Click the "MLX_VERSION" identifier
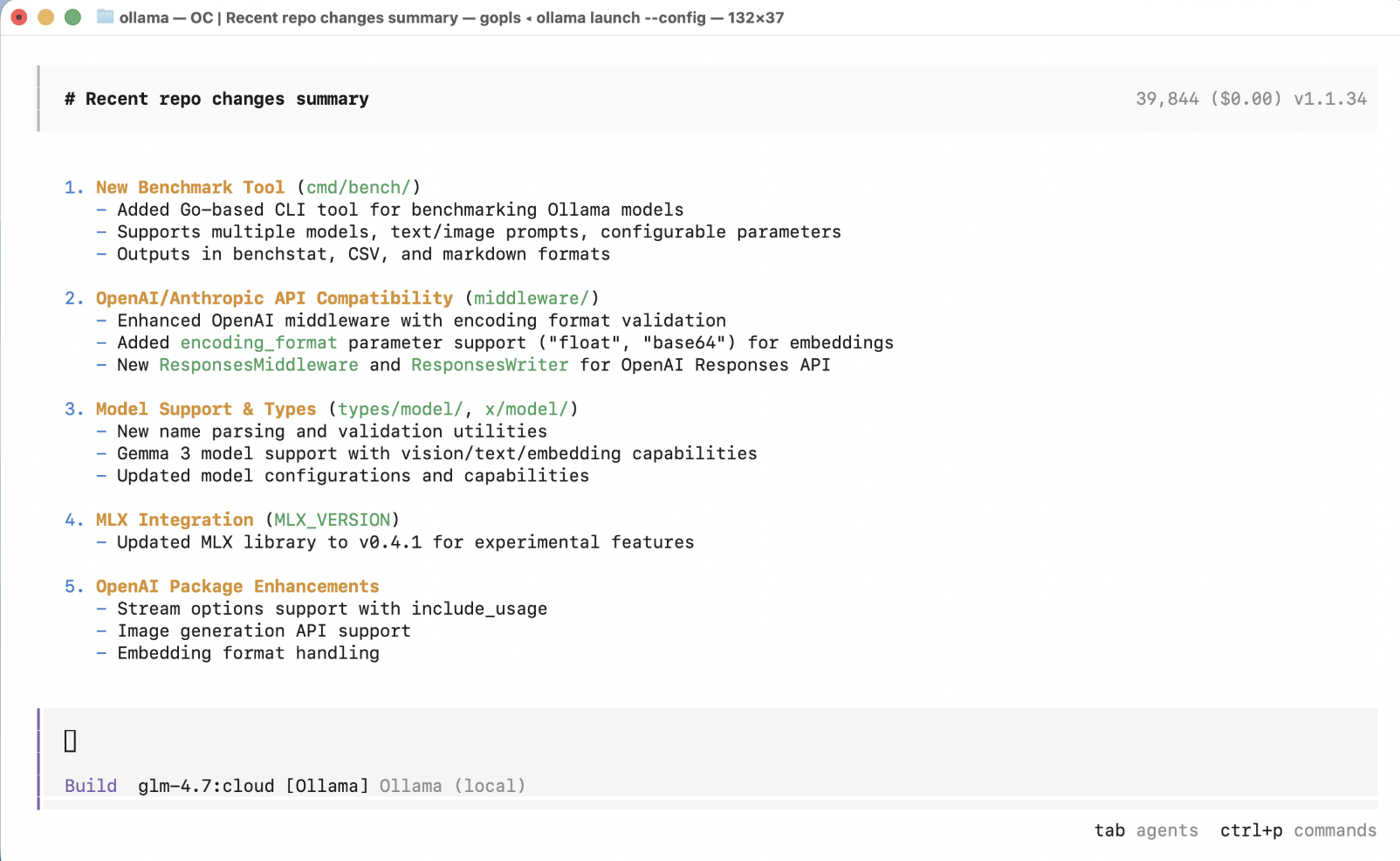The height and width of the screenshot is (861, 1400). point(333,520)
